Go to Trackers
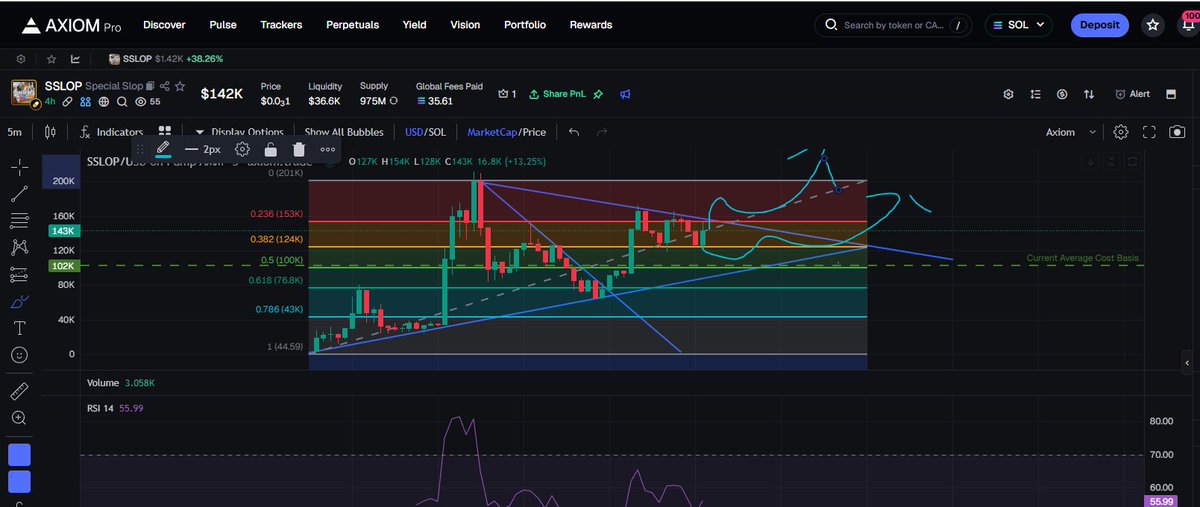 point(282,25)
